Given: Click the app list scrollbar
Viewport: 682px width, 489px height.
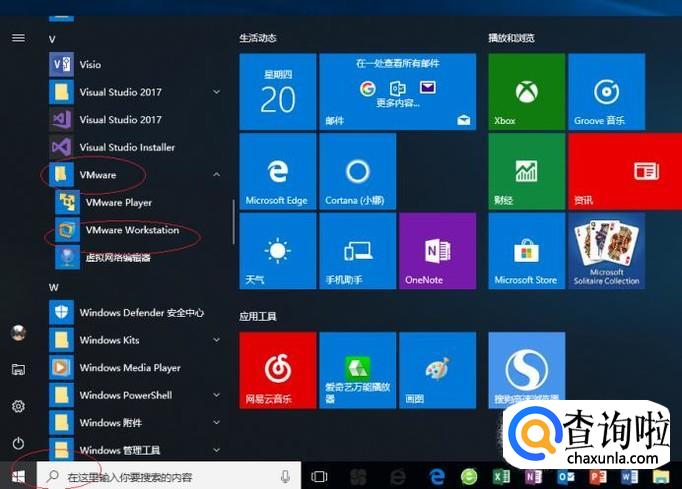Looking at the screenshot, I should click(x=234, y=222).
